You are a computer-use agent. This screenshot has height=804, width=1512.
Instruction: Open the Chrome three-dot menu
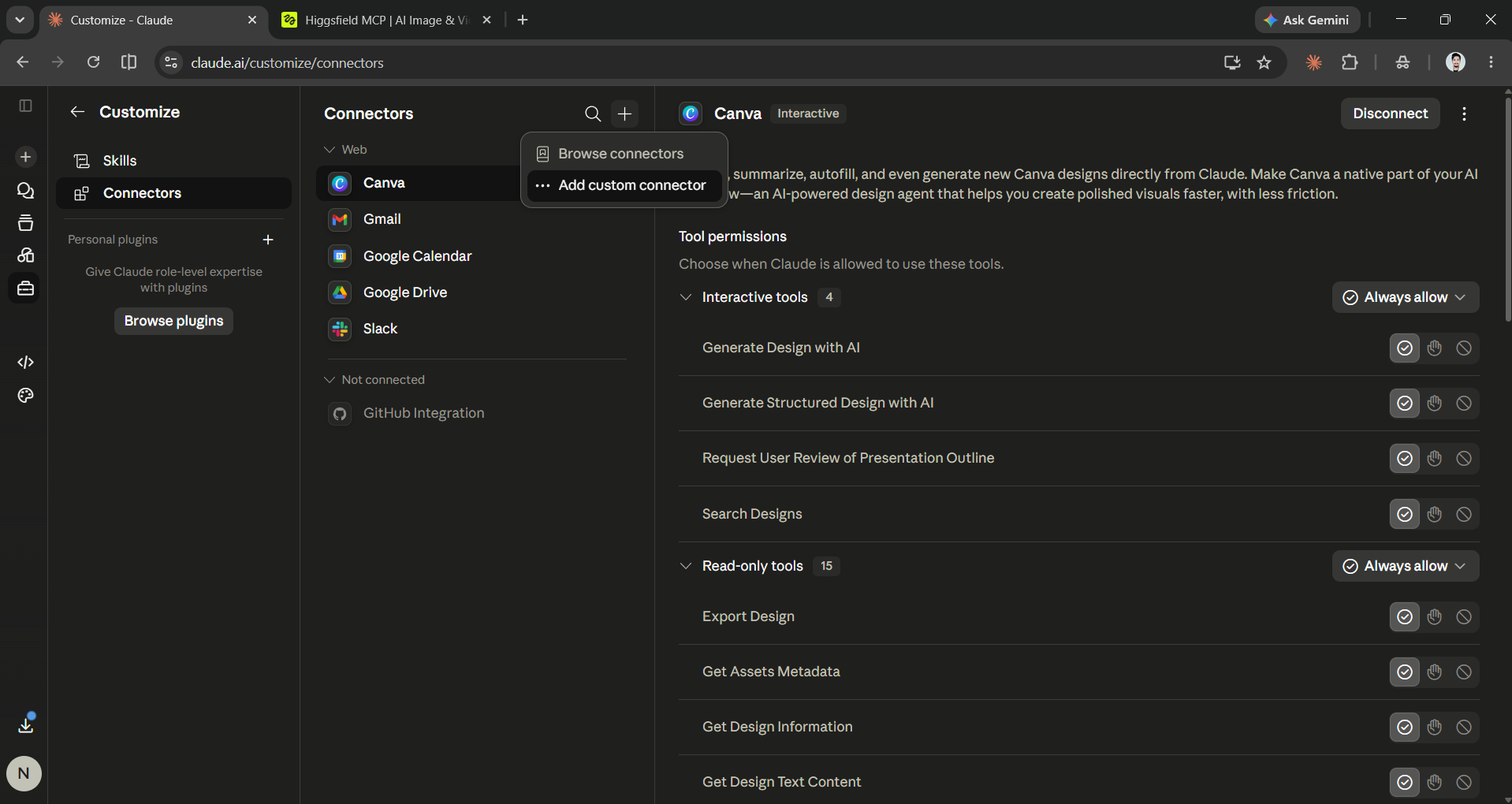(1491, 62)
